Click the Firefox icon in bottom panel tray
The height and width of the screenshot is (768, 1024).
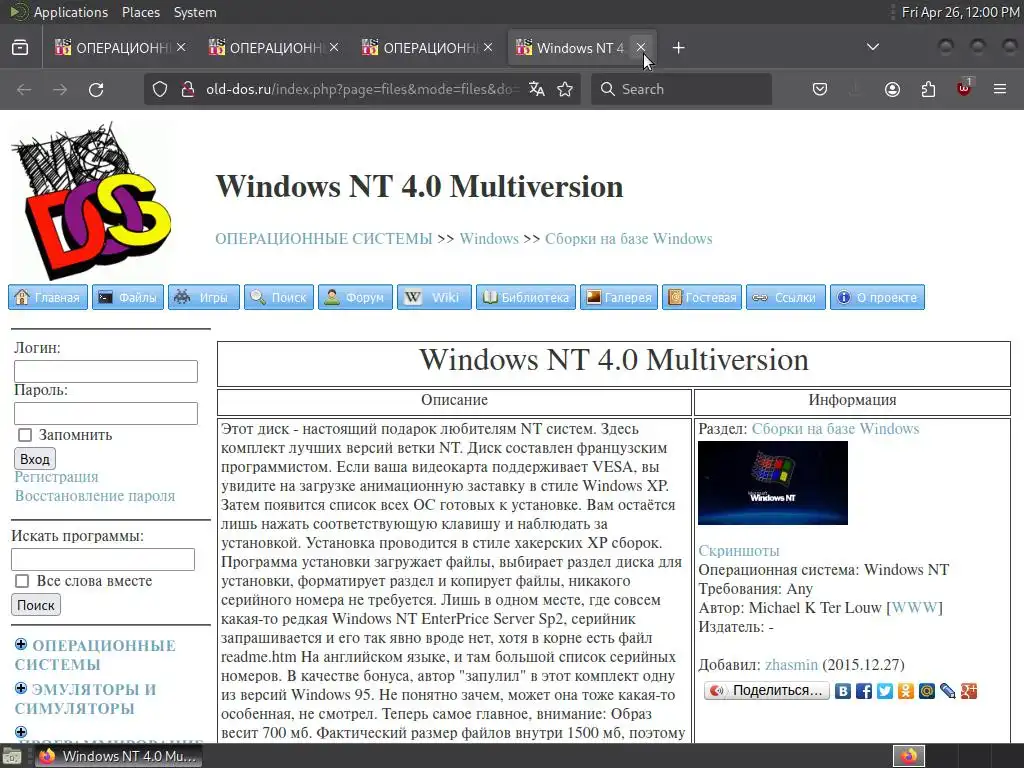909,756
